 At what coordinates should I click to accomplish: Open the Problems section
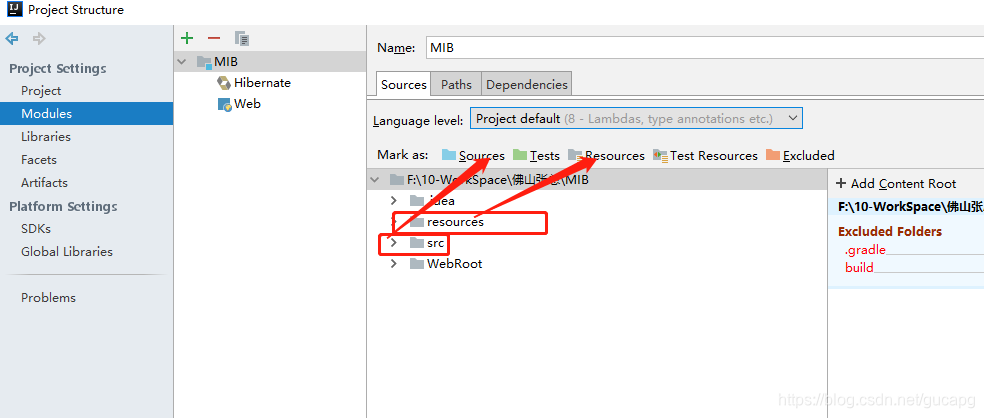48,297
